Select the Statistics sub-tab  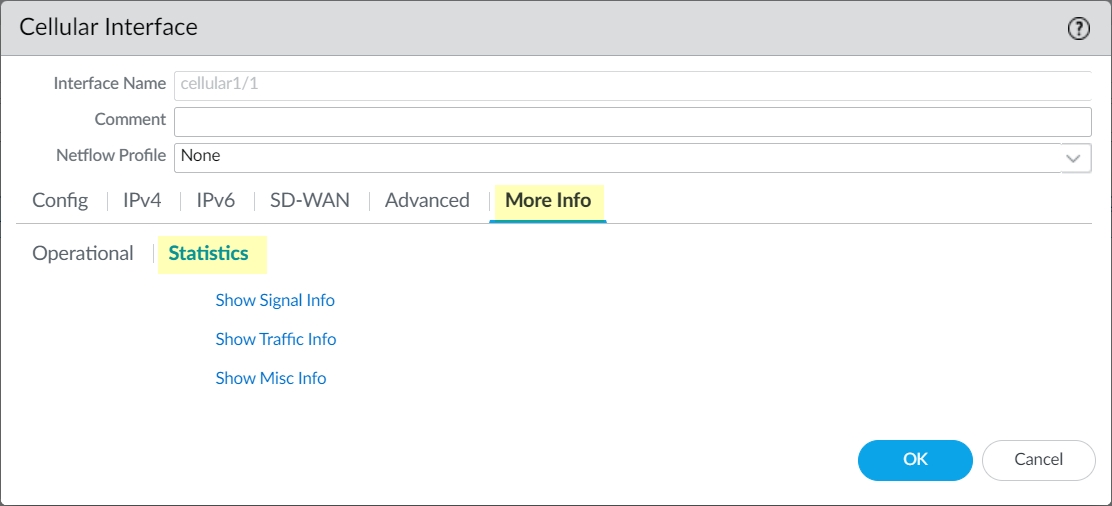point(208,253)
